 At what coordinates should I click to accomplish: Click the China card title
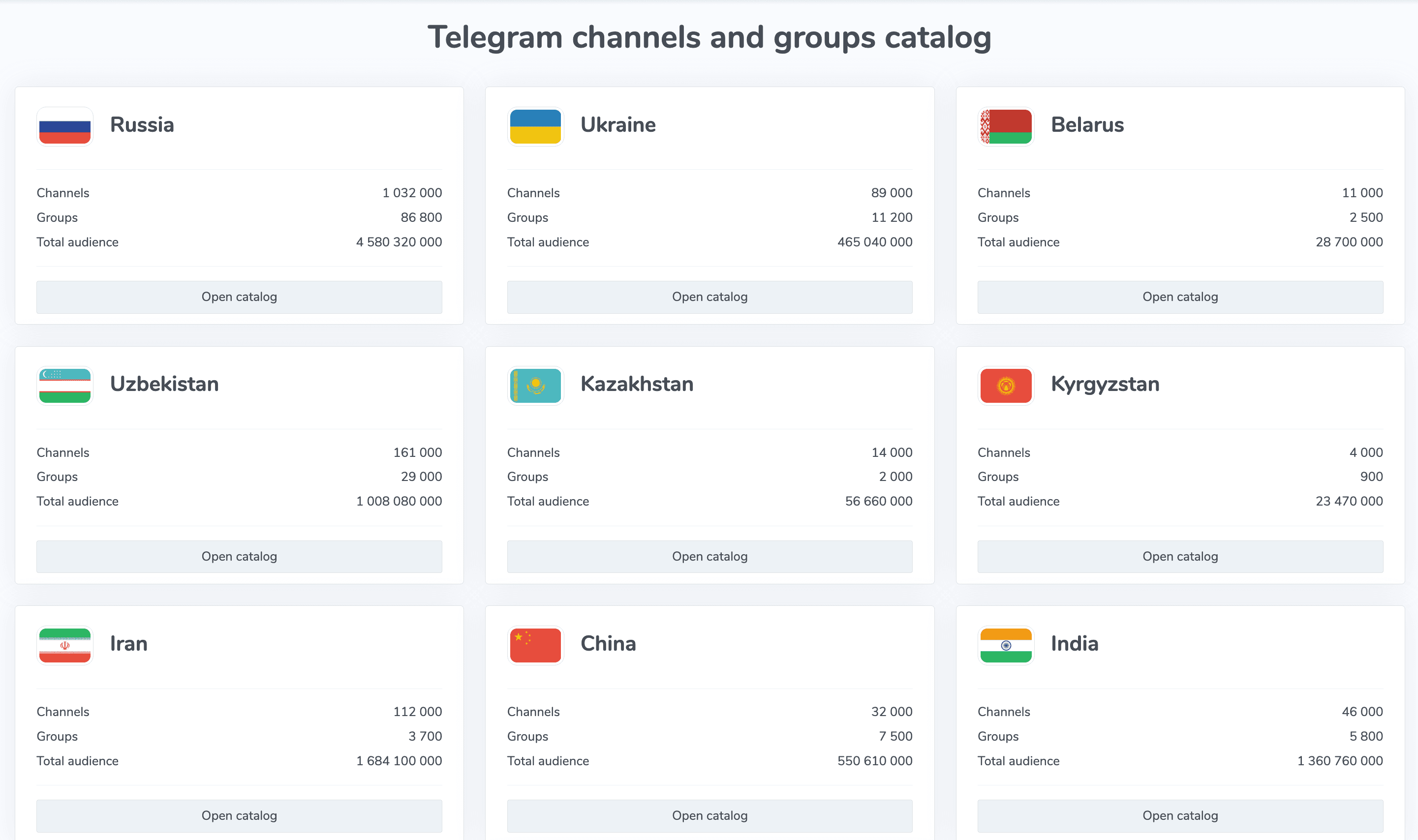point(608,644)
